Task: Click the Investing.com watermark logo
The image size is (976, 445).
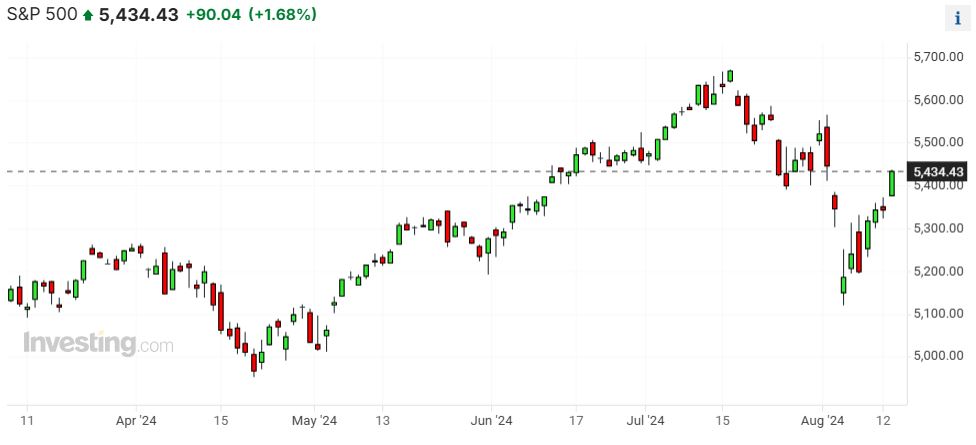Action: 98,344
